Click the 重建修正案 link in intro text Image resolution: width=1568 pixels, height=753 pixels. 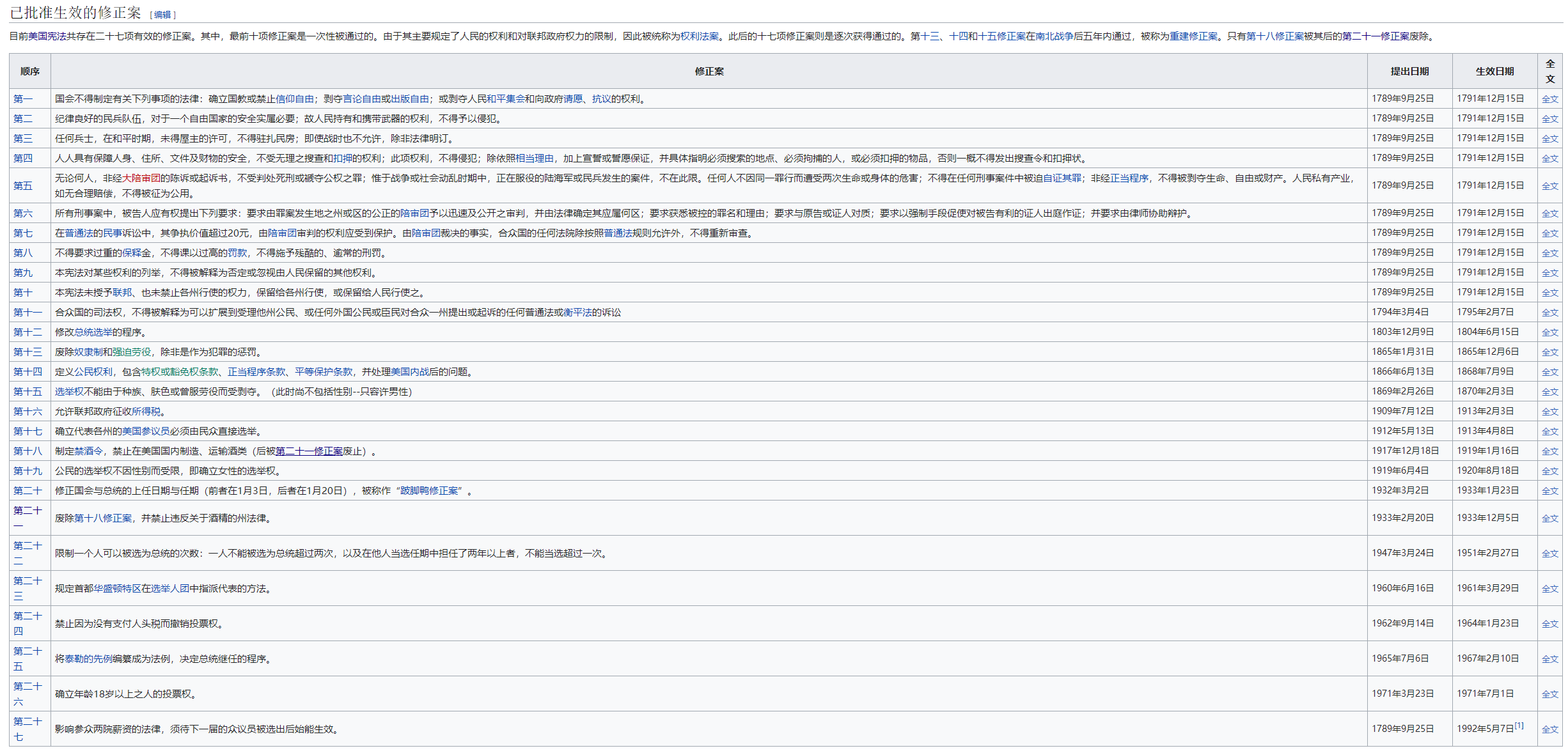pyautogui.click(x=1193, y=36)
